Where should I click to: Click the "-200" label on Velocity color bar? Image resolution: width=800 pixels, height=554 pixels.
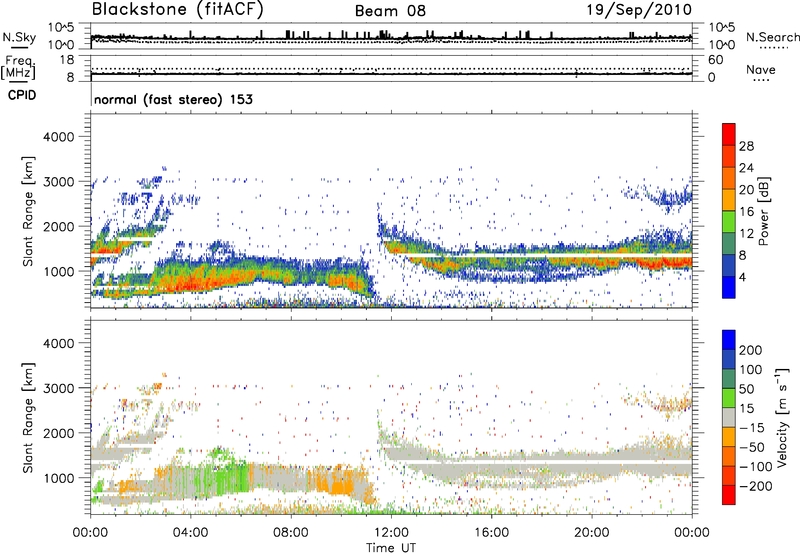click(x=755, y=486)
